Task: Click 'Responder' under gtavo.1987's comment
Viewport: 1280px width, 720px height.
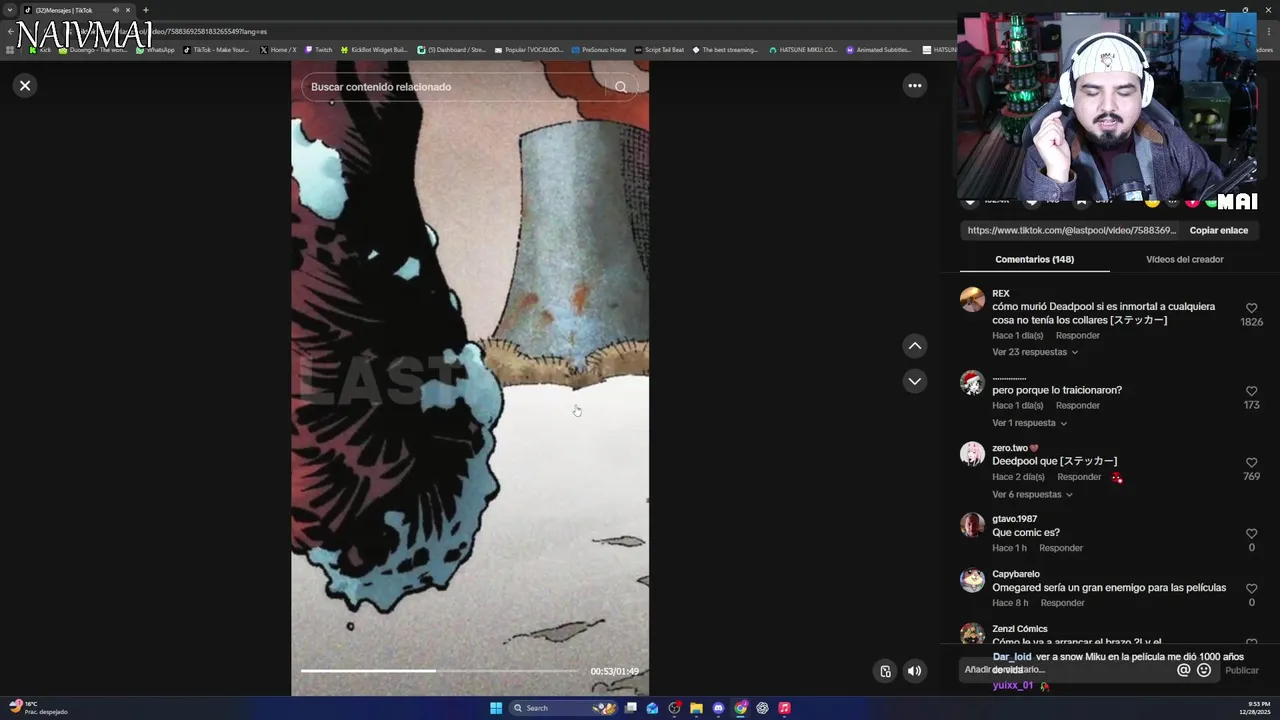Action: [1061, 548]
